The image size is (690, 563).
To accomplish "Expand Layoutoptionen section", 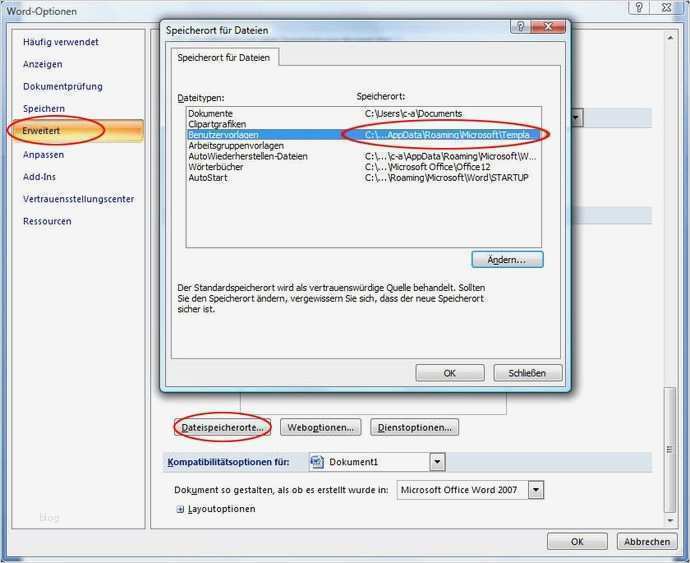I will [180, 509].
